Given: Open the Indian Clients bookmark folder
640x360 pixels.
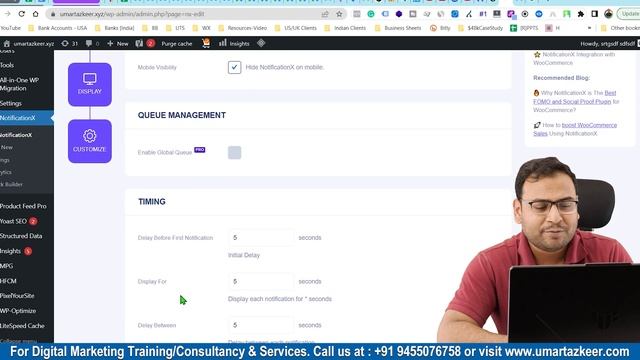Looking at the screenshot, I should click(x=345, y=28).
